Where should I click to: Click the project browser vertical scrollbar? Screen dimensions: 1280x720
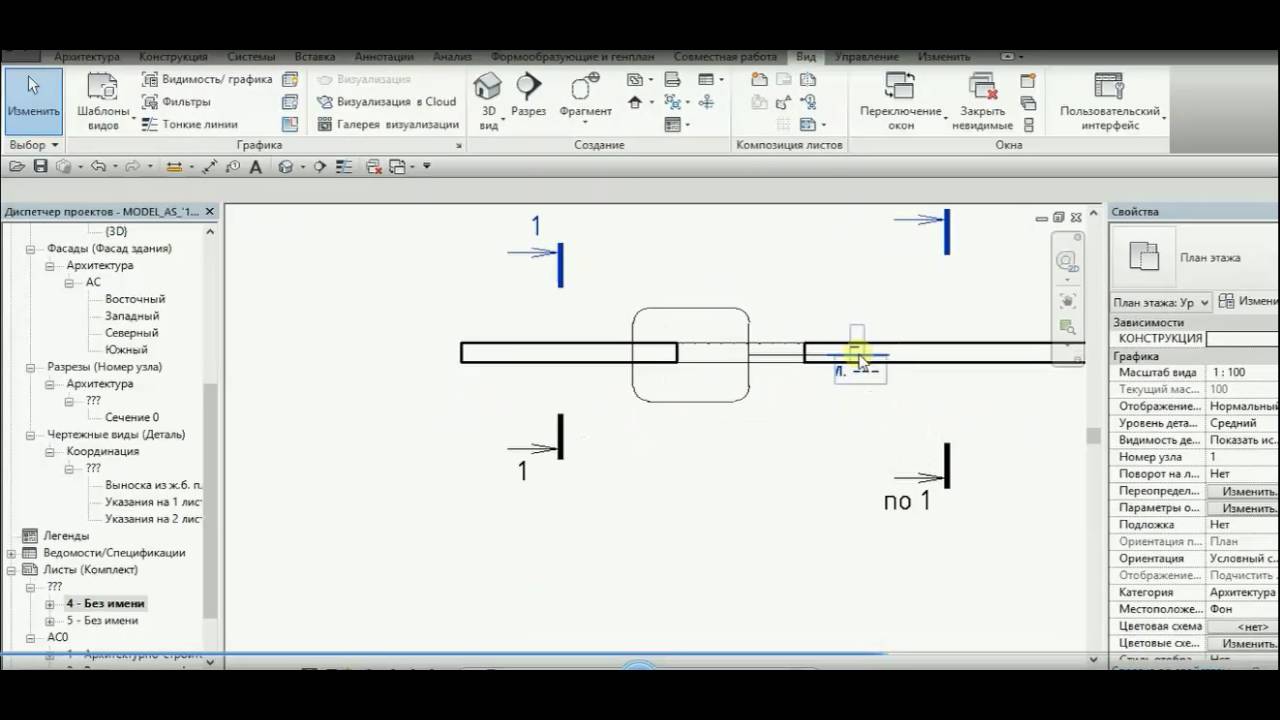(210, 500)
